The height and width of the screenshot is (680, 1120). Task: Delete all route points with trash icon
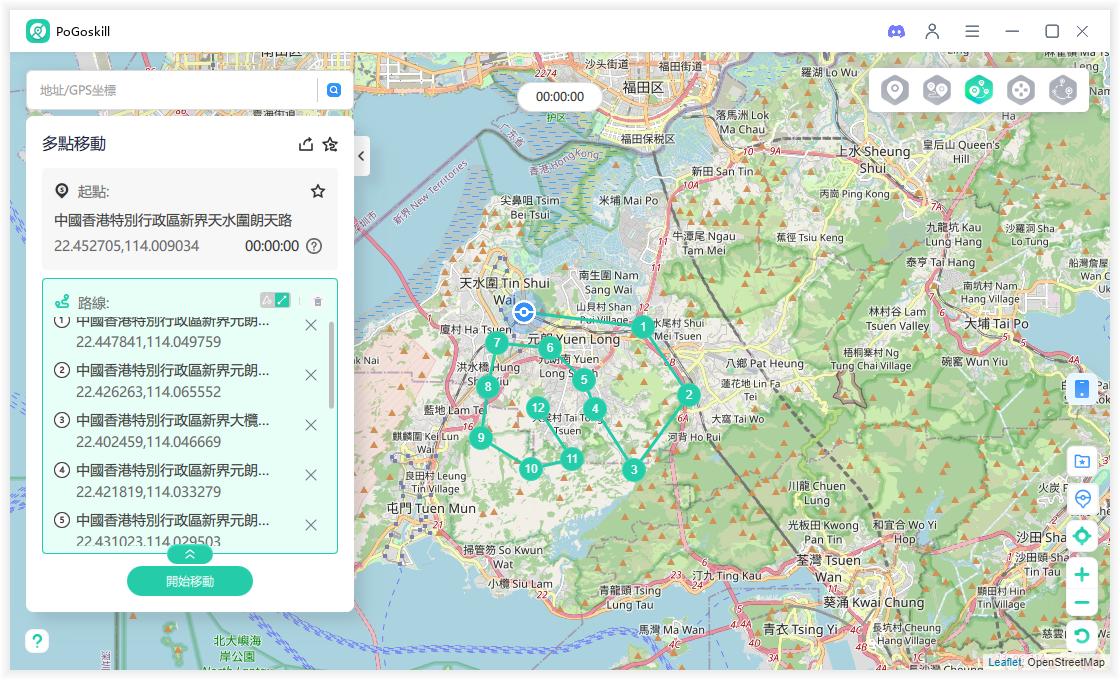[318, 301]
